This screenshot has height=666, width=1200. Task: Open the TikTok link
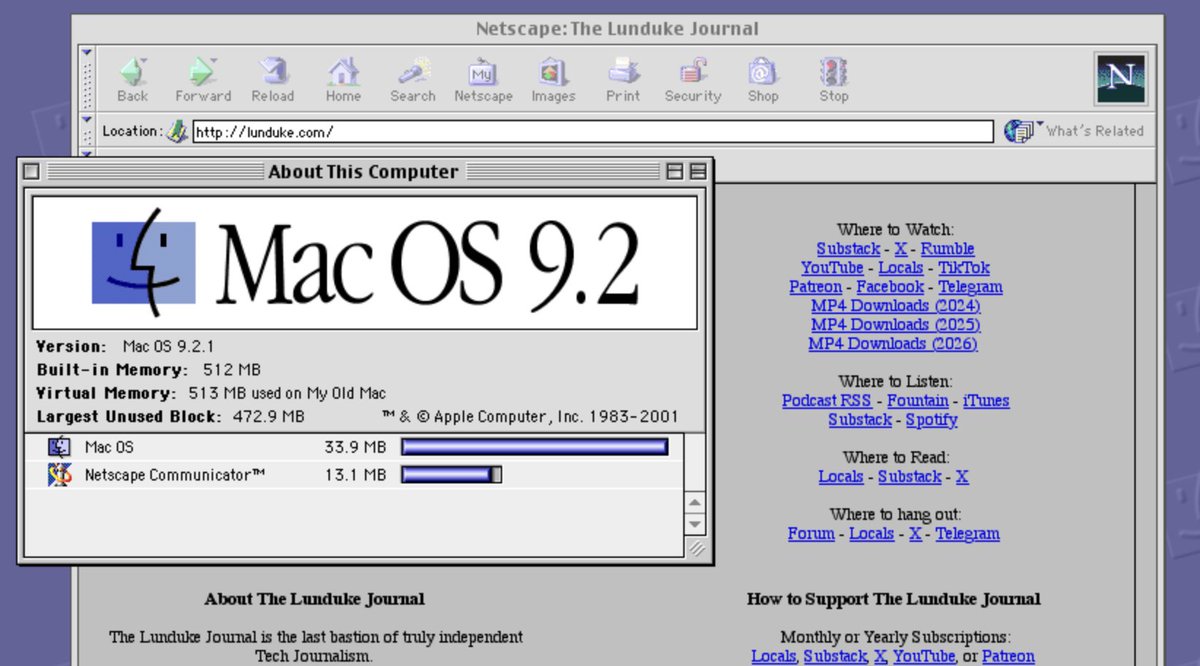click(x=964, y=268)
